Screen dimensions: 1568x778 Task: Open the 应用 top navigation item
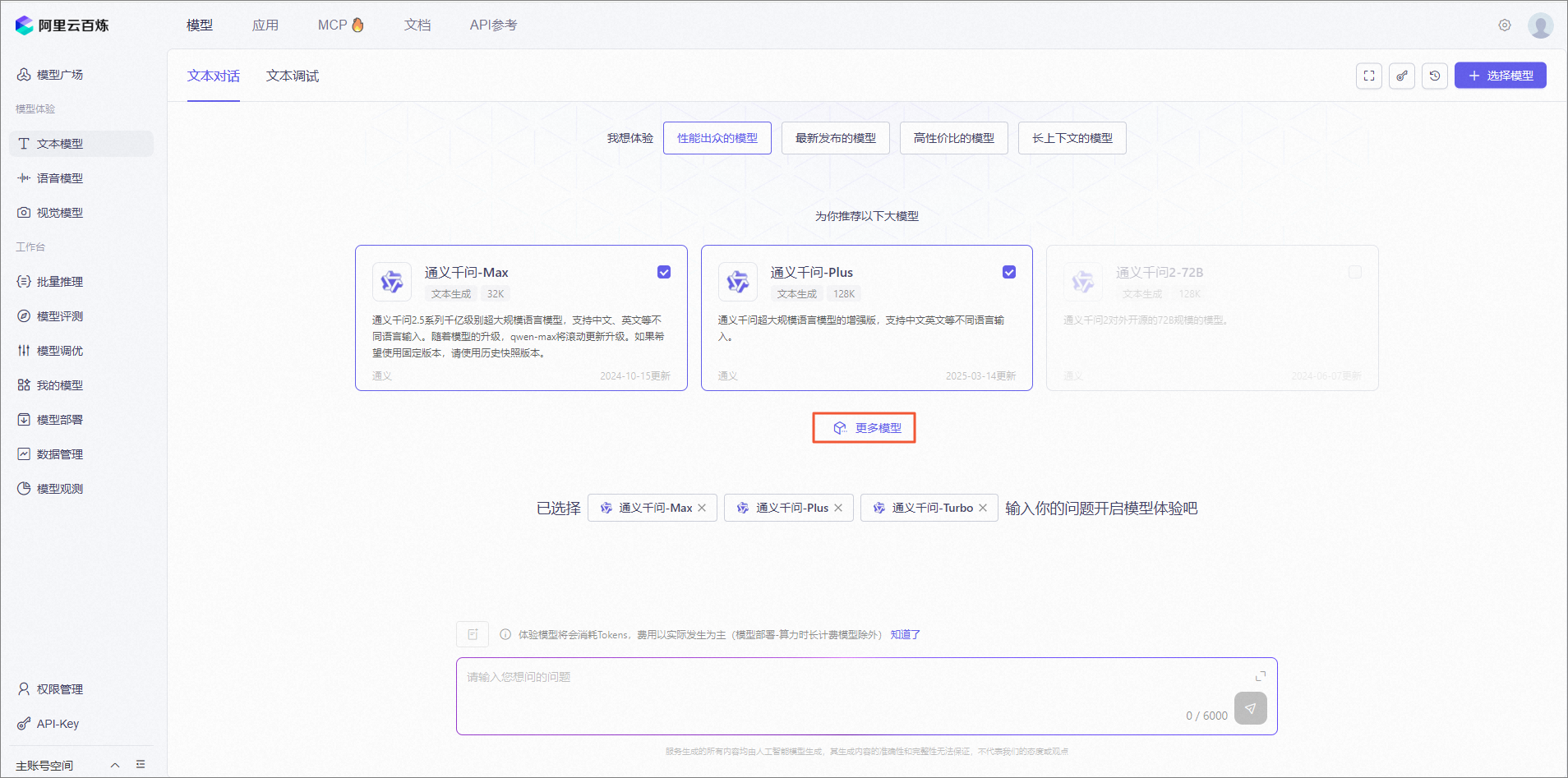coord(265,25)
